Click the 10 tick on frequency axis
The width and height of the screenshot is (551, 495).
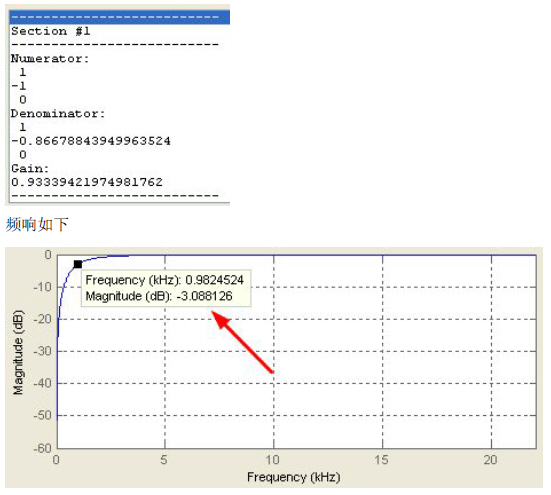pos(272,460)
